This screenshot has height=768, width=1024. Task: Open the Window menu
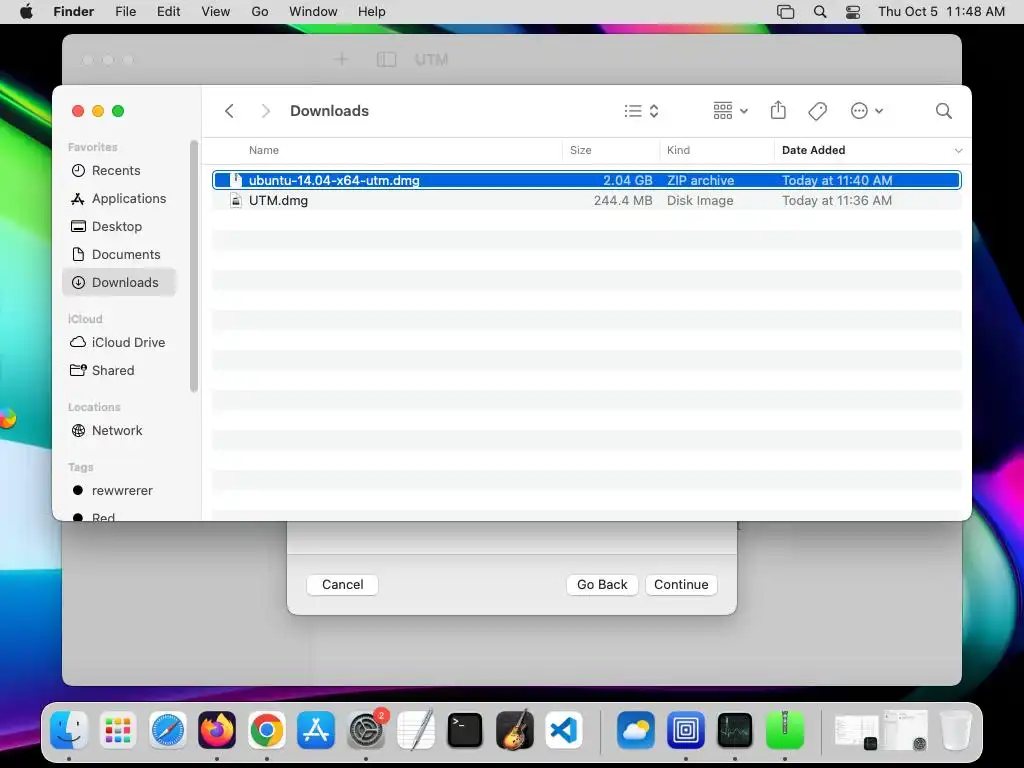(313, 12)
